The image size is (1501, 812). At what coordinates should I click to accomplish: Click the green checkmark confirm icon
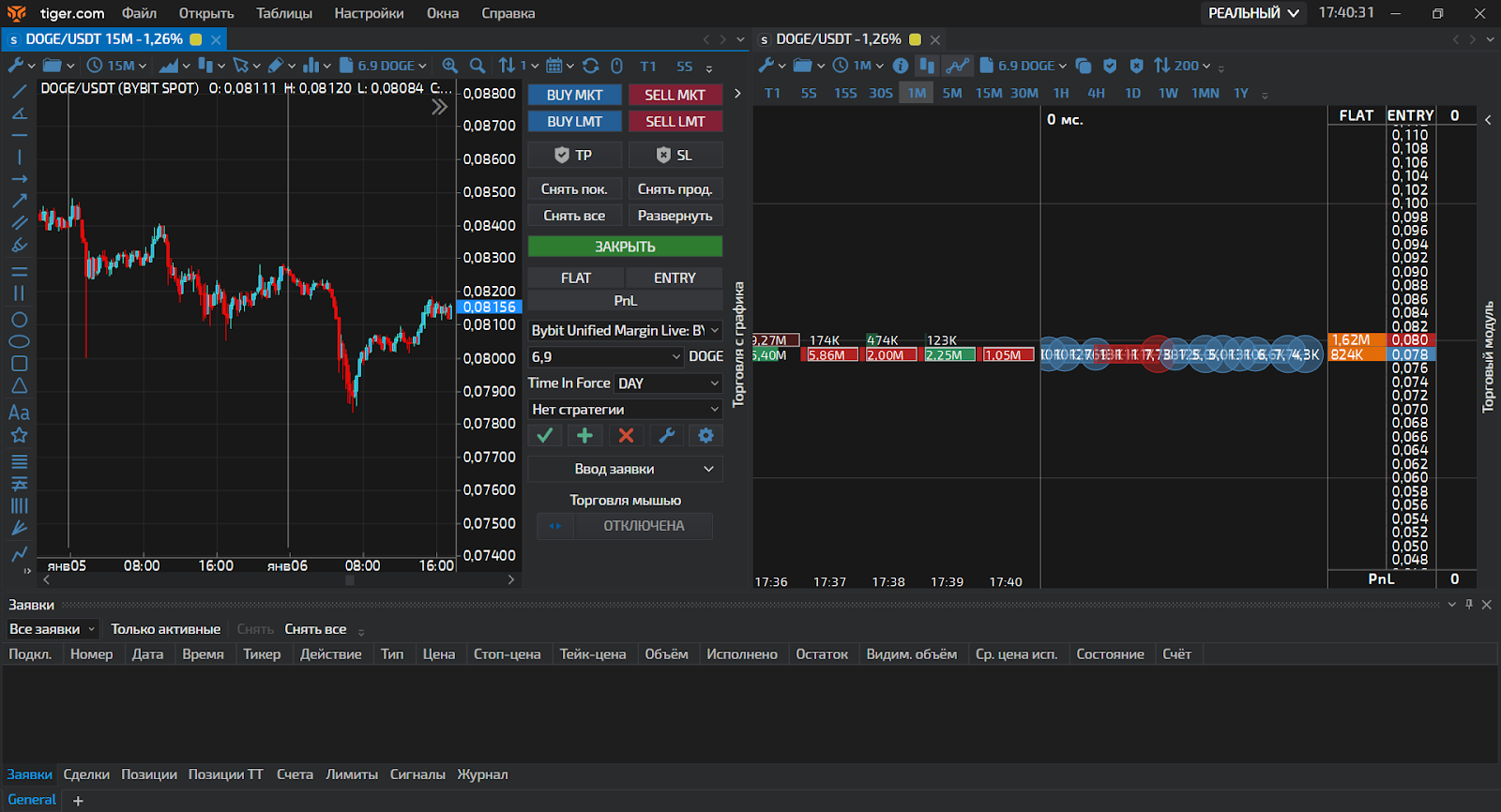coord(544,435)
